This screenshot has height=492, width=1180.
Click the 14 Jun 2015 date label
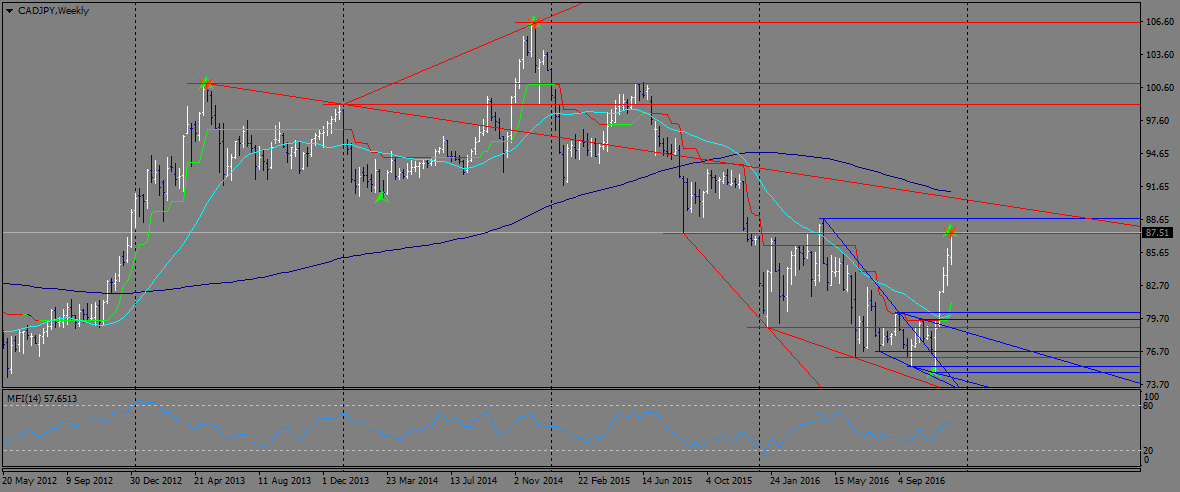[x=667, y=479]
